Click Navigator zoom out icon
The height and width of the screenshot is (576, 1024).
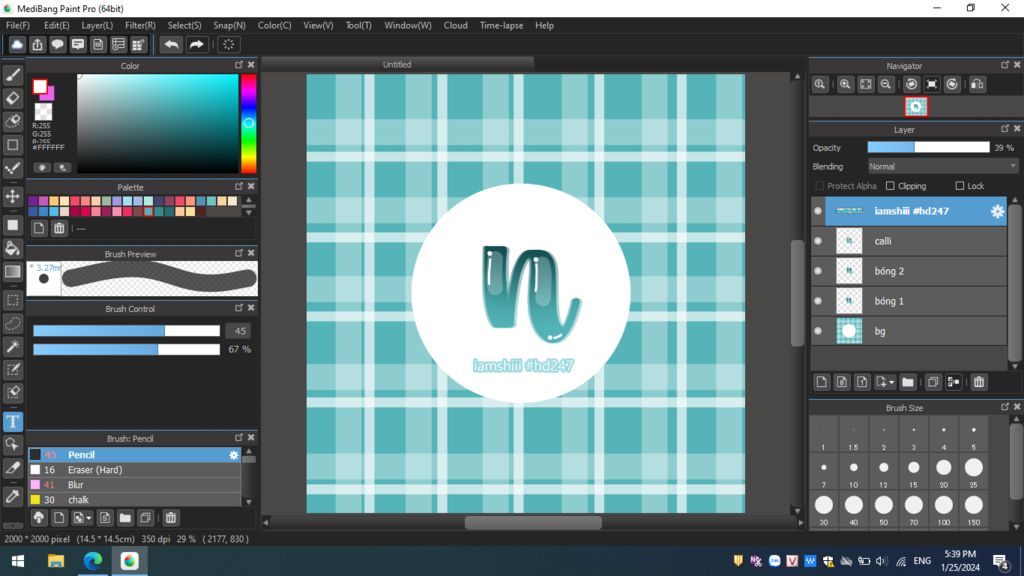click(886, 84)
